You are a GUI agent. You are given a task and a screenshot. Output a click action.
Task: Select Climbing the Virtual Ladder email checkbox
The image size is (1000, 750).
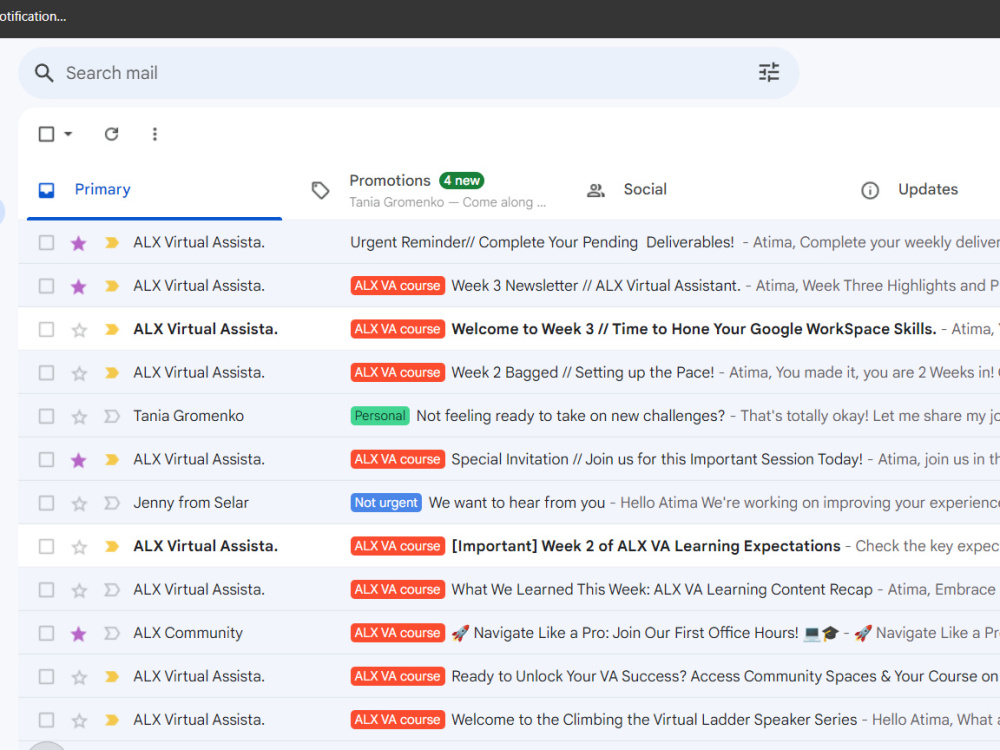(x=46, y=719)
